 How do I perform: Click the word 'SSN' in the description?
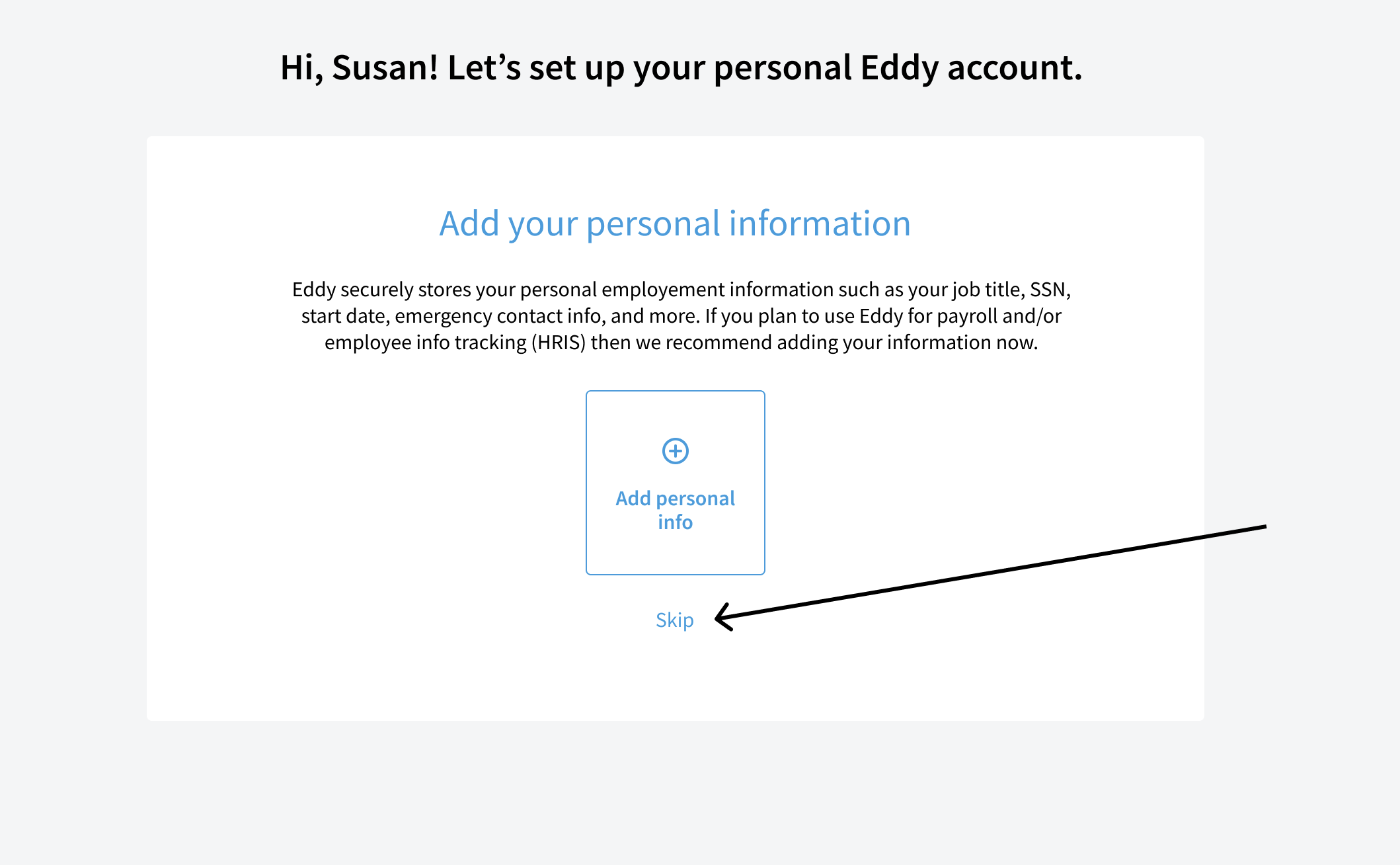(x=1048, y=290)
